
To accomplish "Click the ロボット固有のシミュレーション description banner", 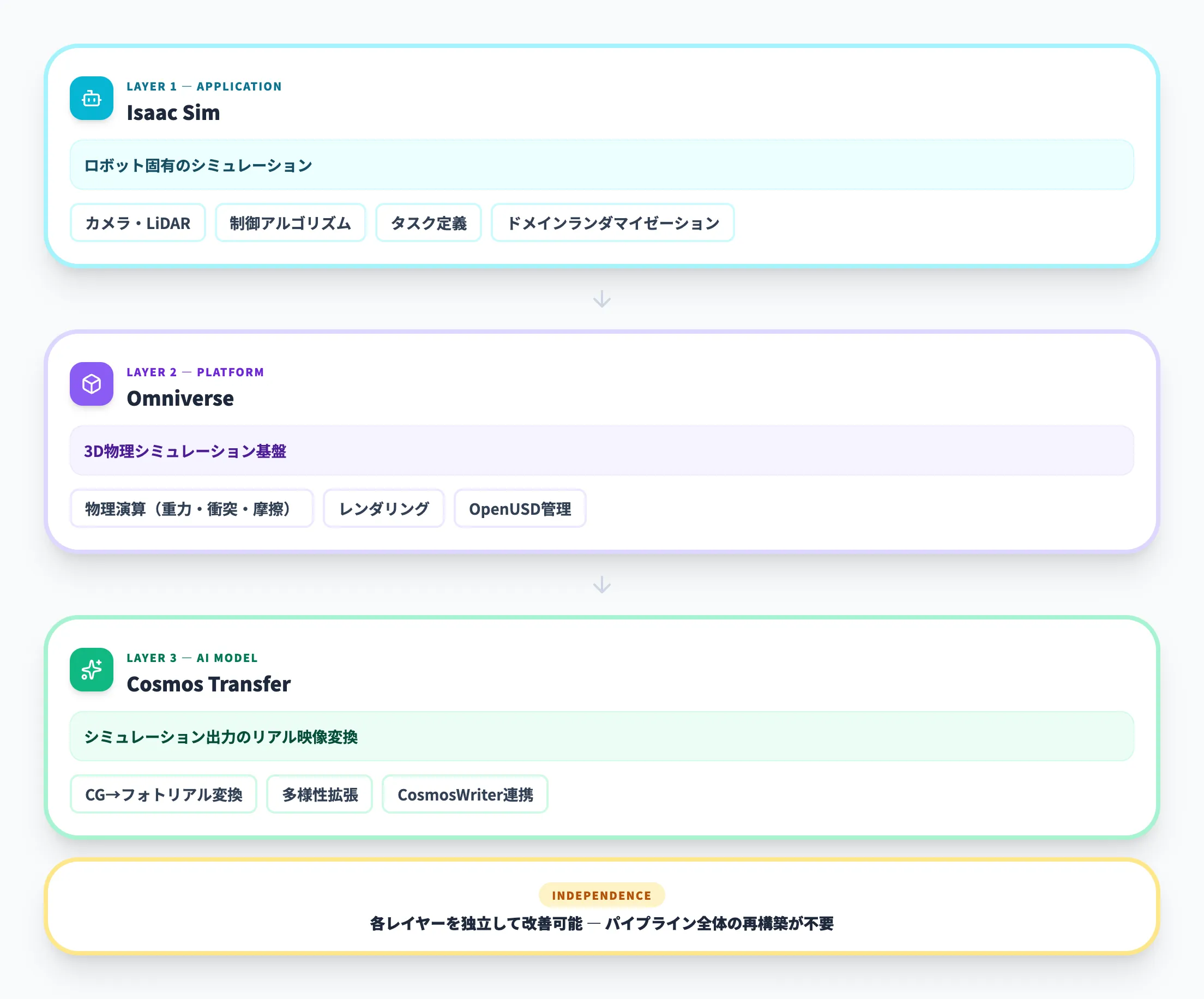I will [601, 165].
